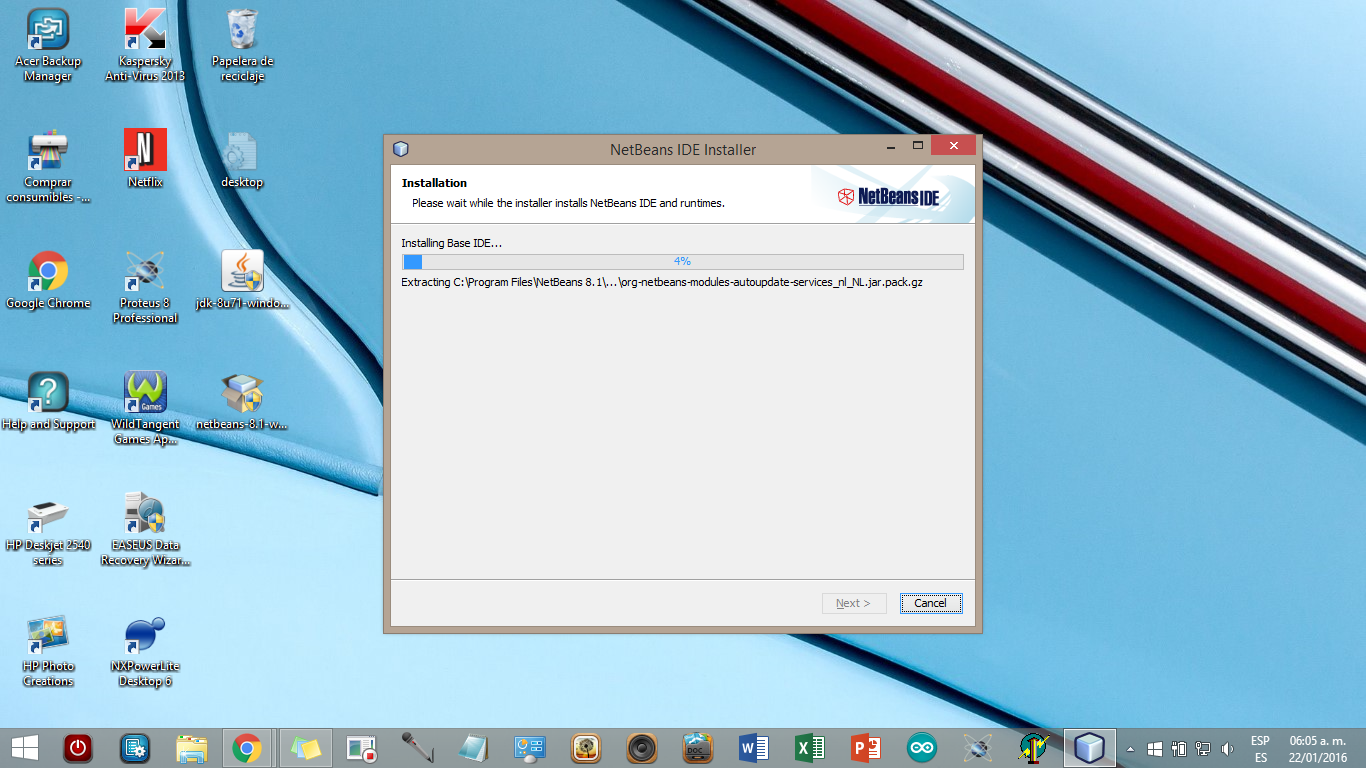Open Proteus from the taskbar

point(977,748)
